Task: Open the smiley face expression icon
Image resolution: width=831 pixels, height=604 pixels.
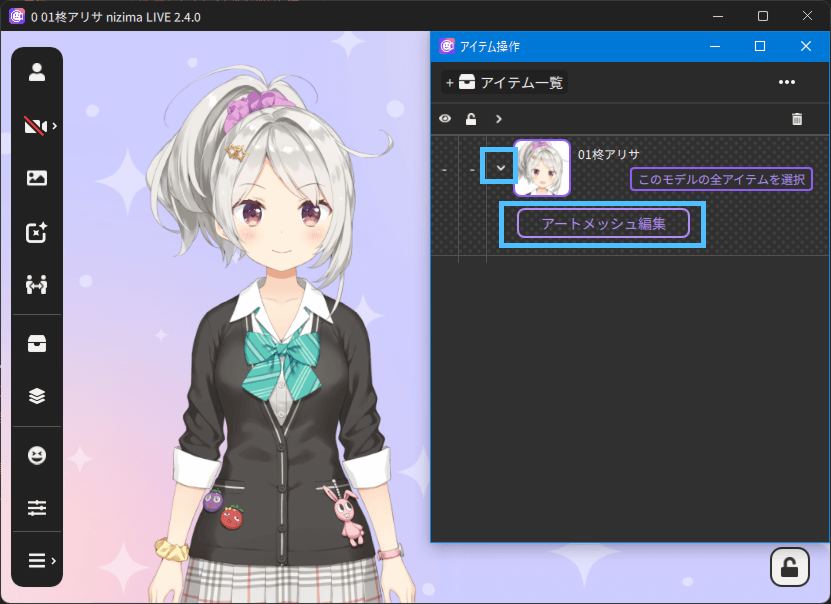Action: [x=37, y=454]
